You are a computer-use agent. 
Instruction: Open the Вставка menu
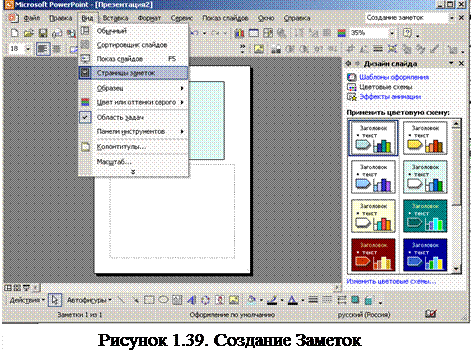(115, 18)
